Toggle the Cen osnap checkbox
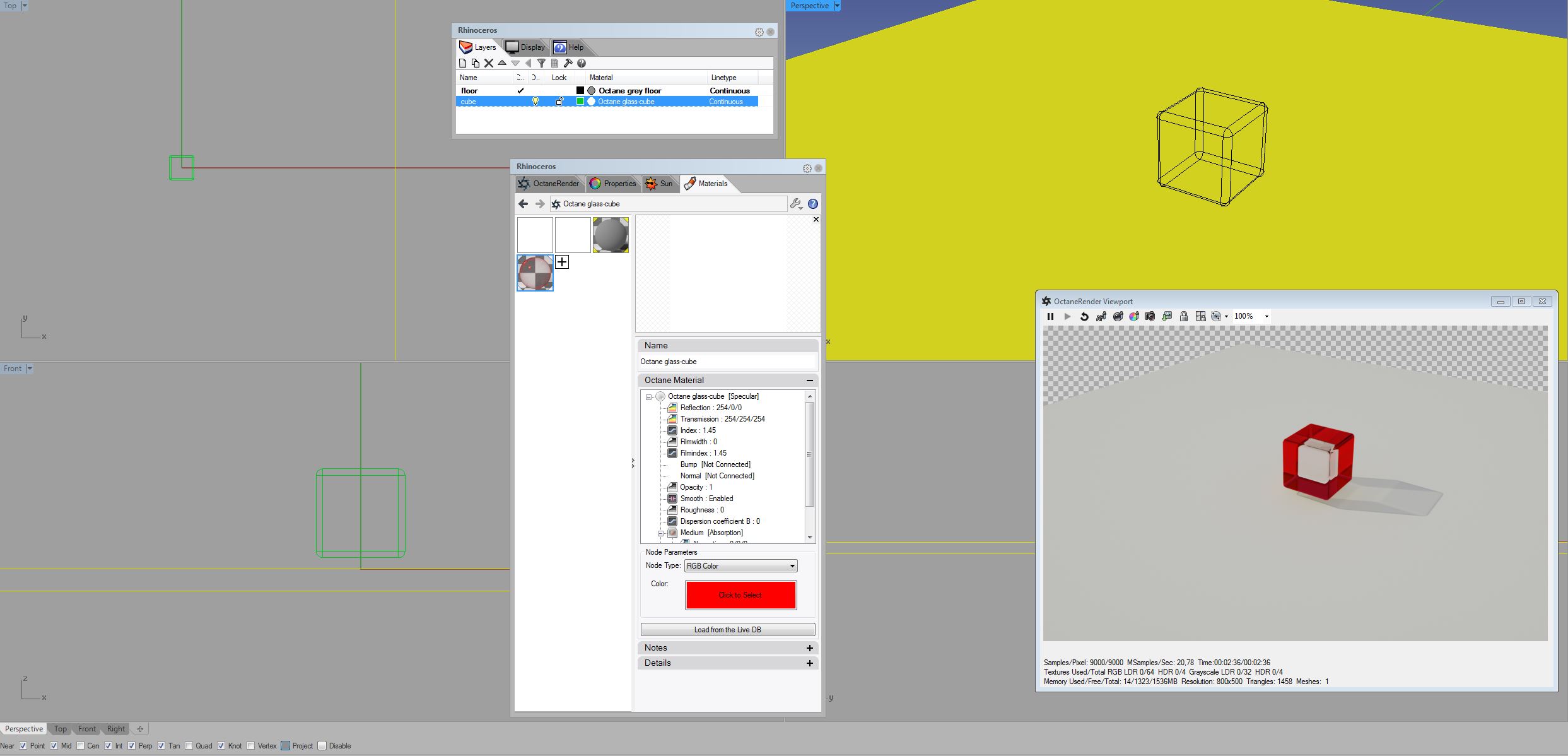 (81, 746)
